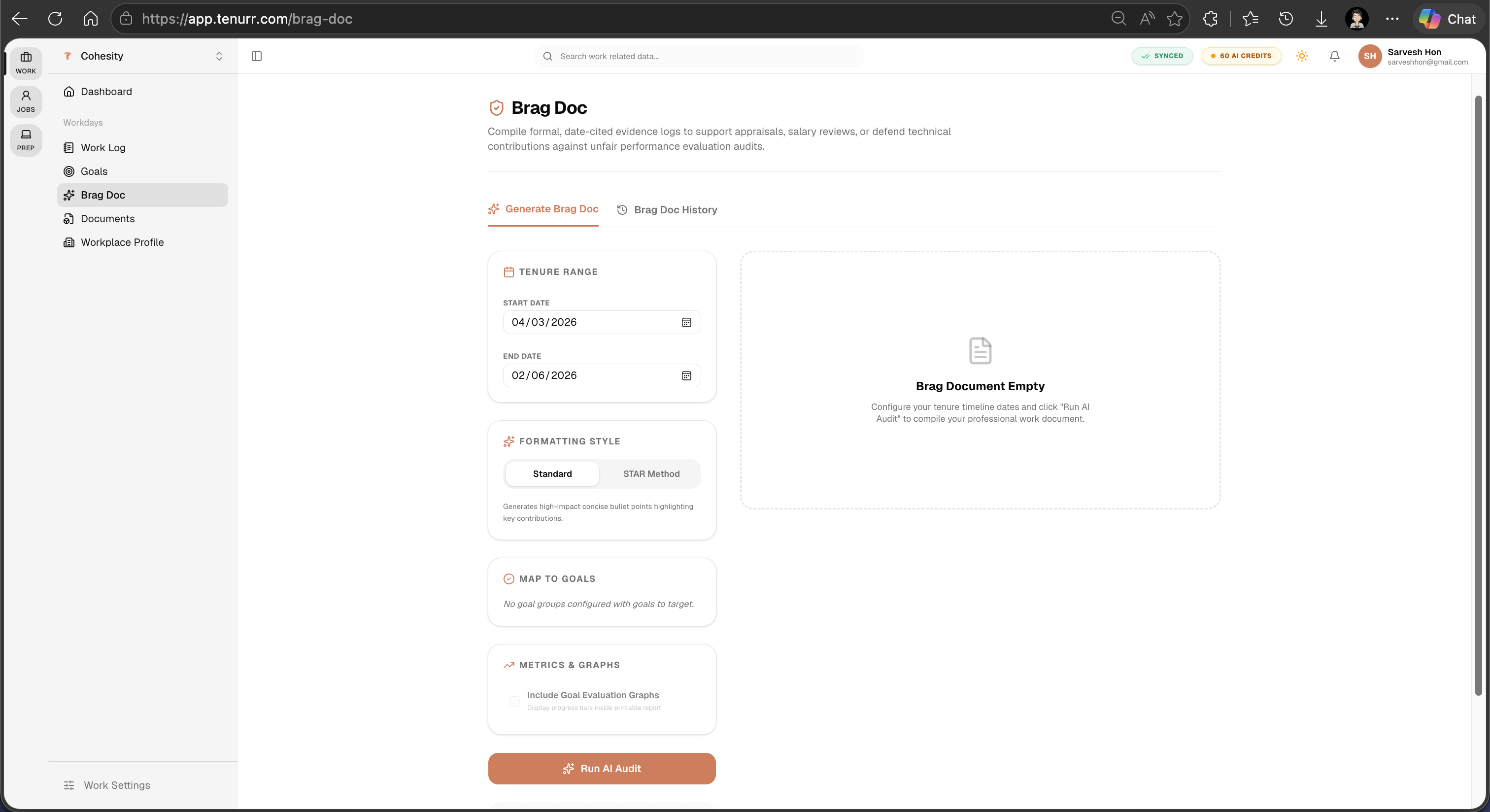
Task: Open end date calendar picker icon
Action: [x=686, y=375]
